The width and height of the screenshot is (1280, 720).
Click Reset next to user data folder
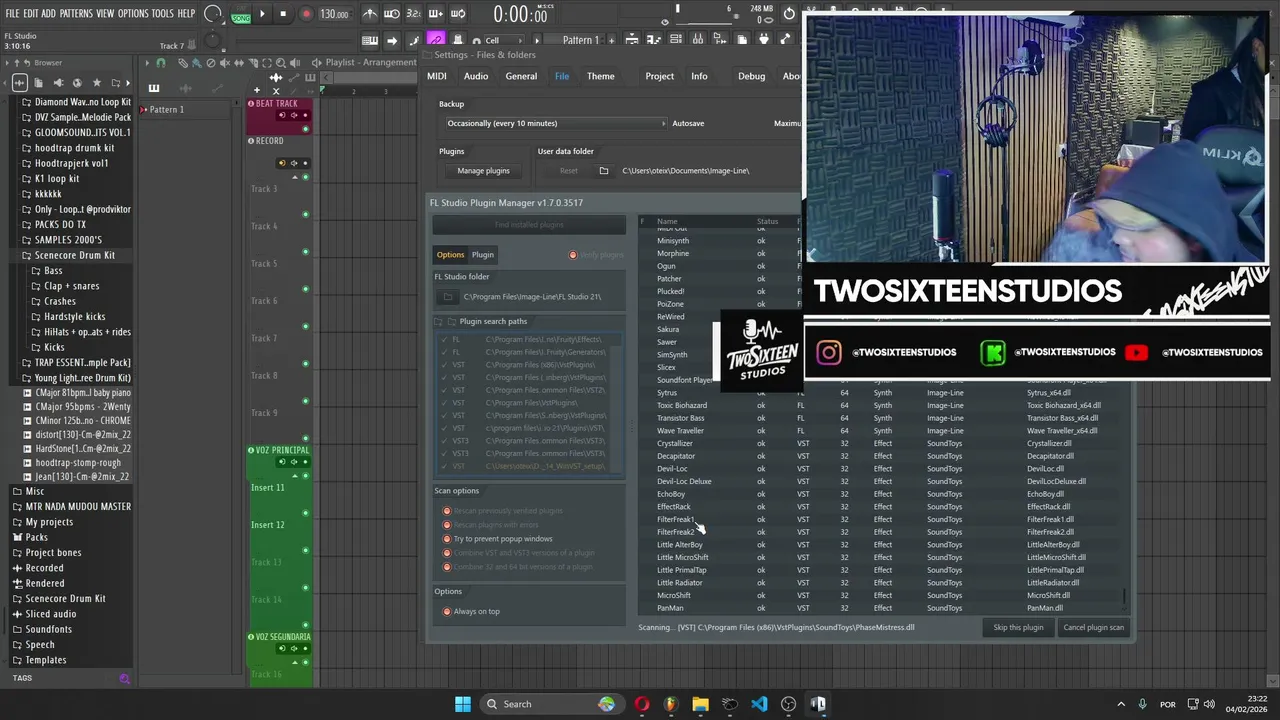pyautogui.click(x=568, y=171)
